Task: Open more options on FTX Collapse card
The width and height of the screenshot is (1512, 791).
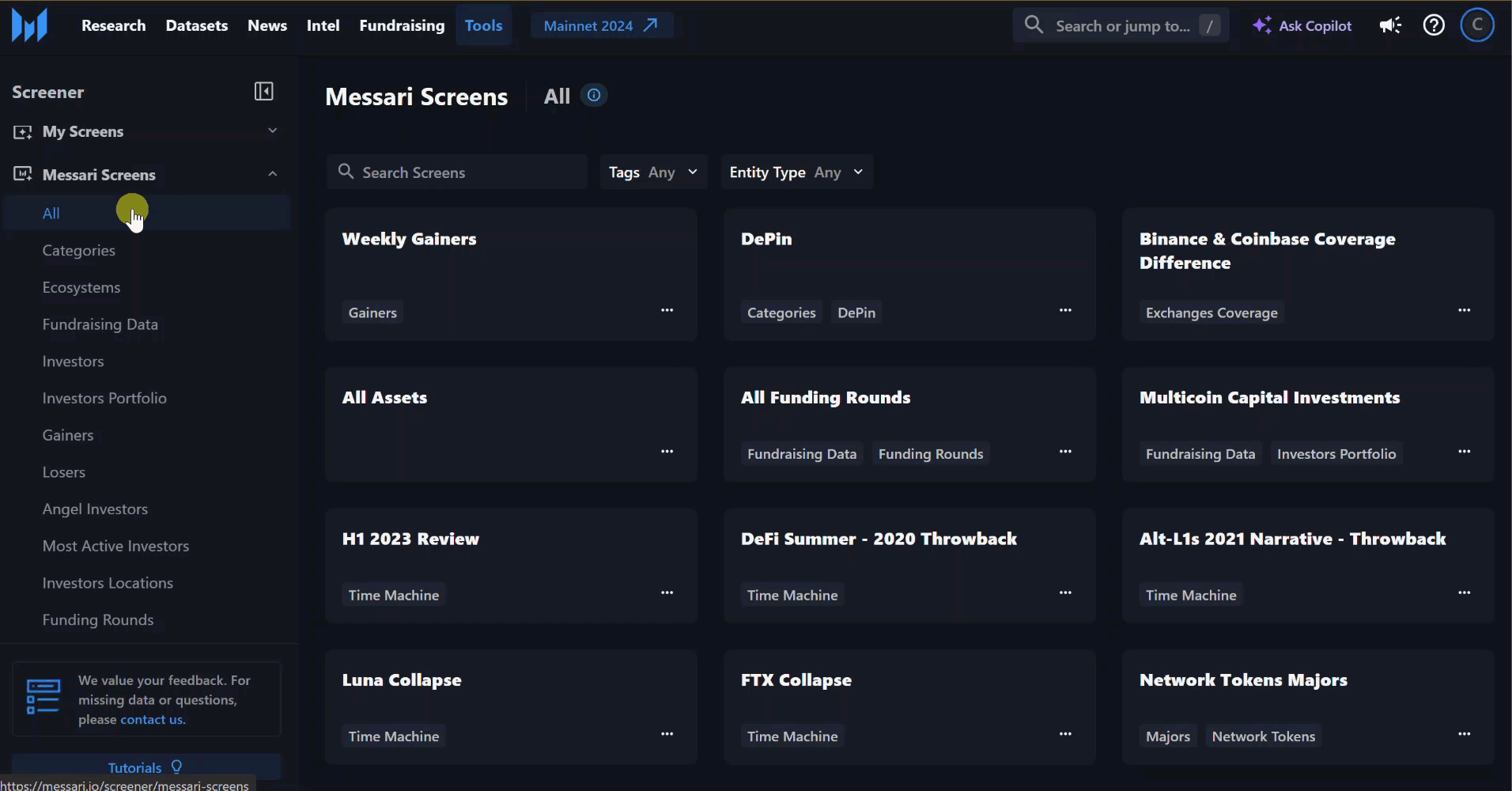Action: pos(1066,734)
